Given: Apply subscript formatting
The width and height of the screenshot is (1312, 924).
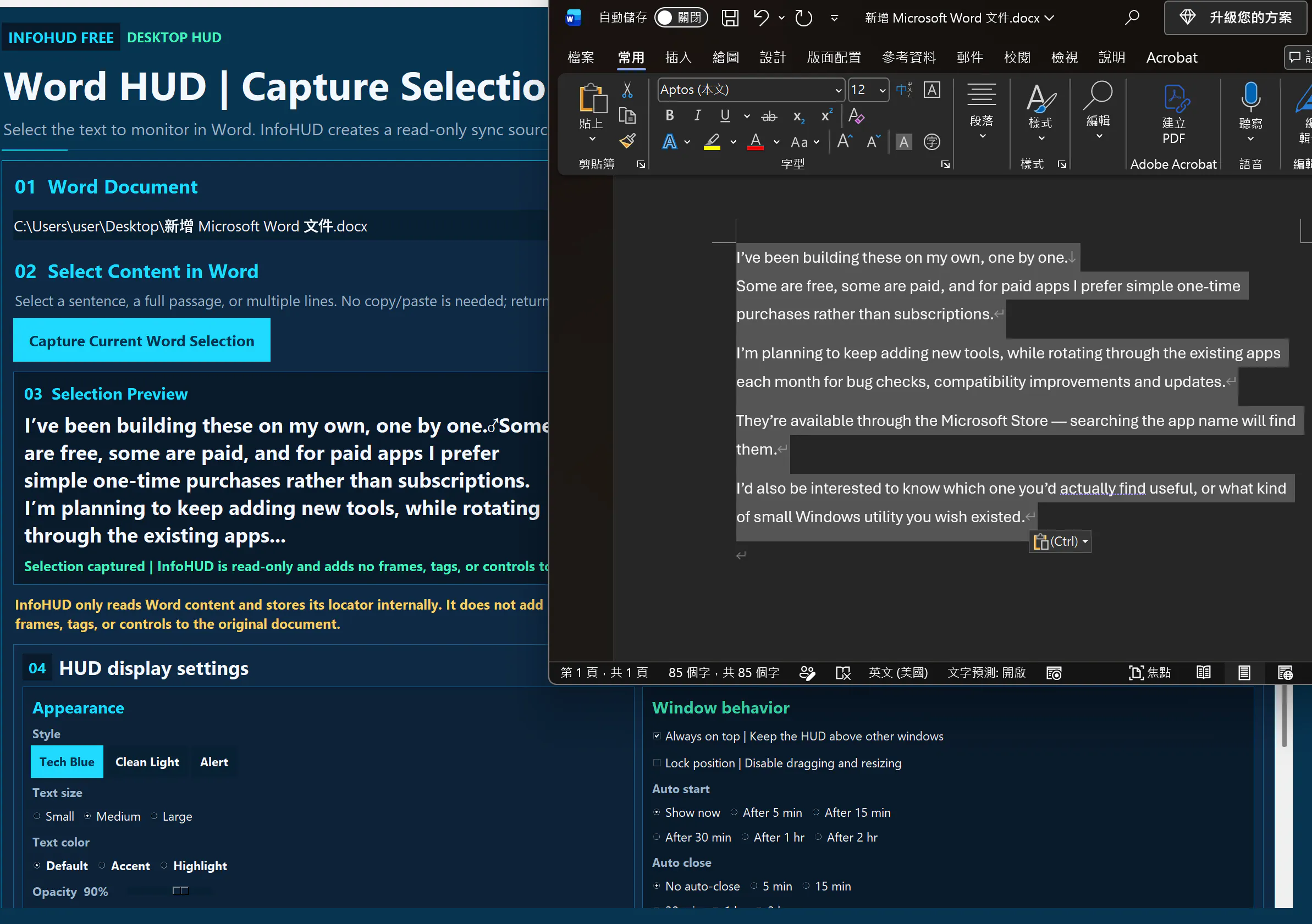Looking at the screenshot, I should pos(799,117).
